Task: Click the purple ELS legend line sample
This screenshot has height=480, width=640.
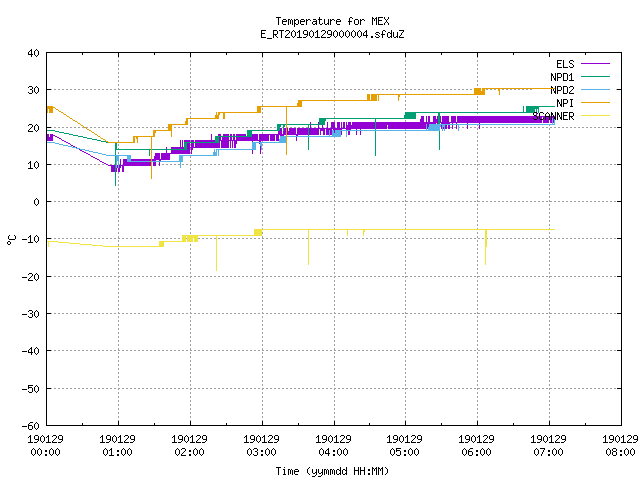Action: tap(595, 64)
